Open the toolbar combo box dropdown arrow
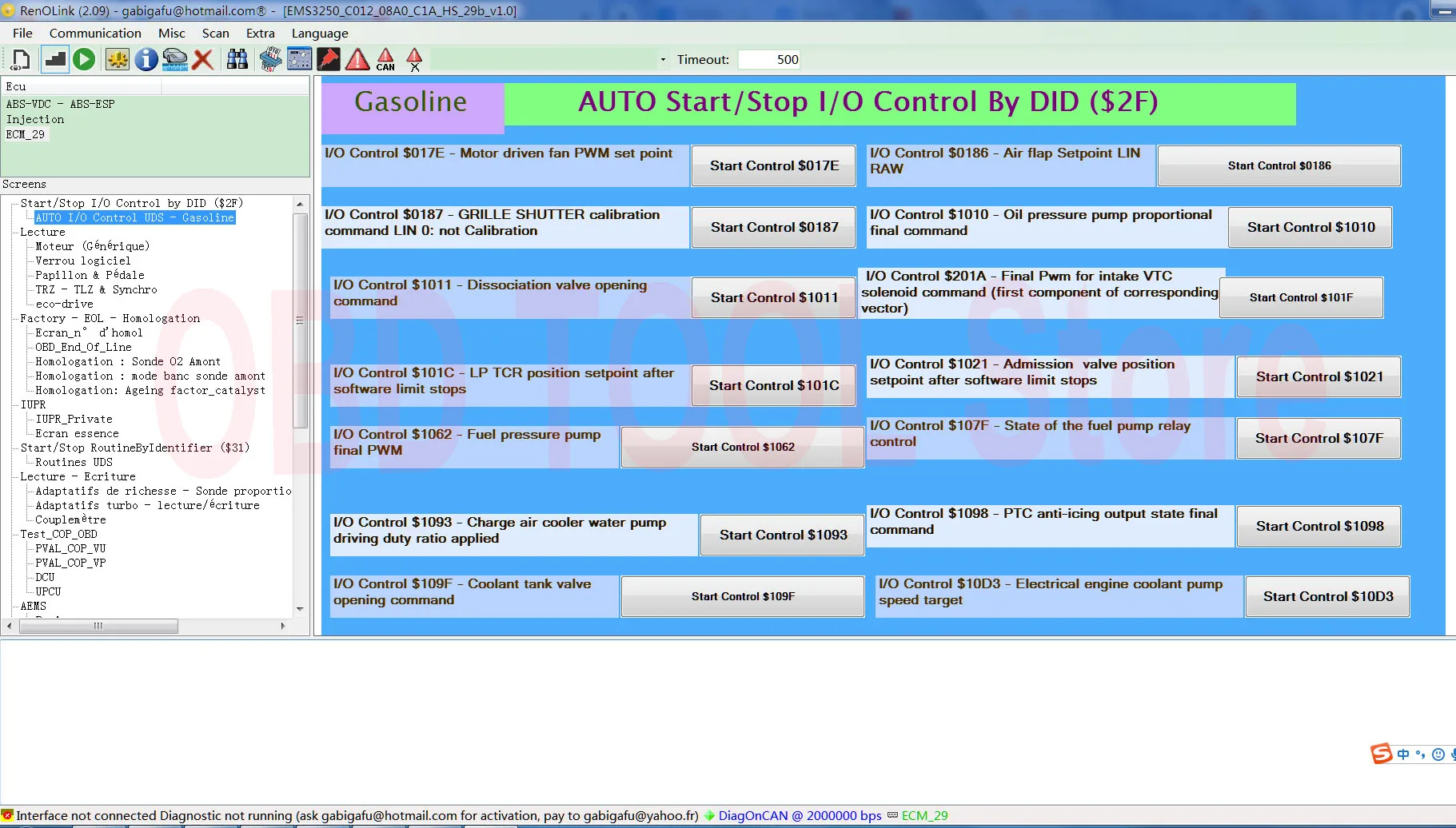 coord(663,59)
